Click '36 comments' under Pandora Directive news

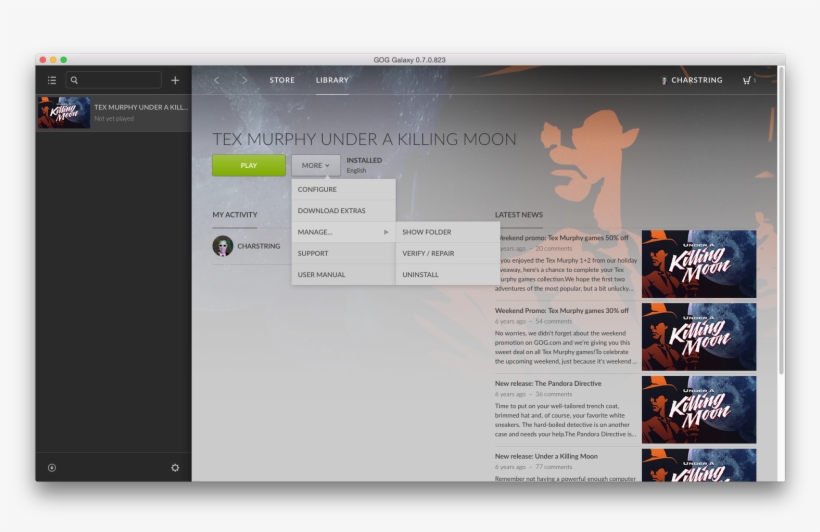point(554,394)
